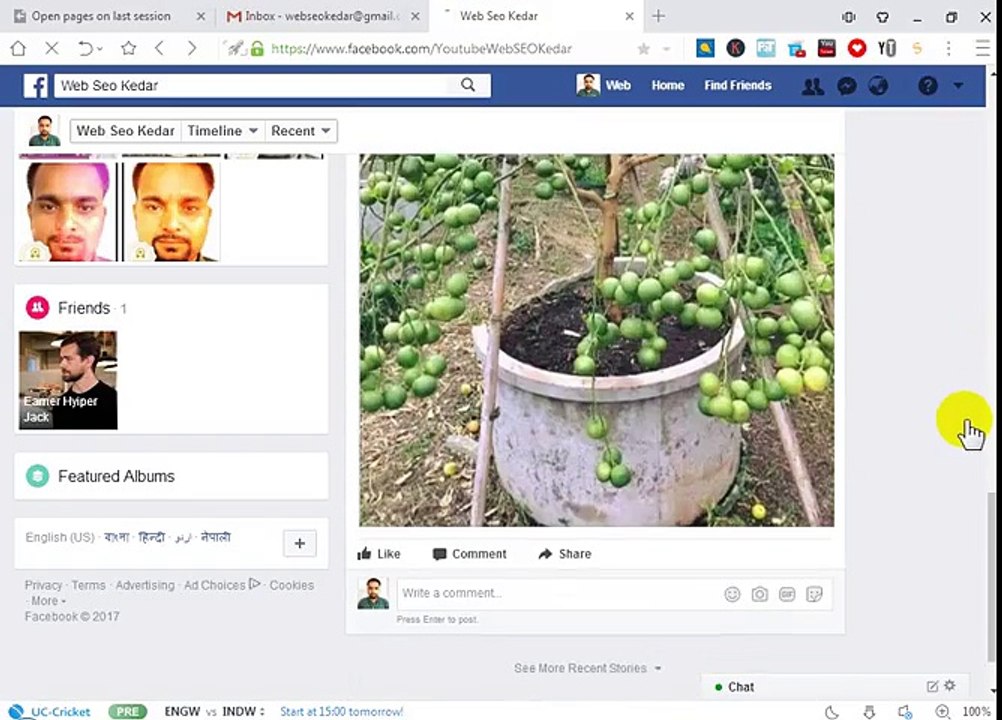Start a new message from chat bar

point(932,686)
